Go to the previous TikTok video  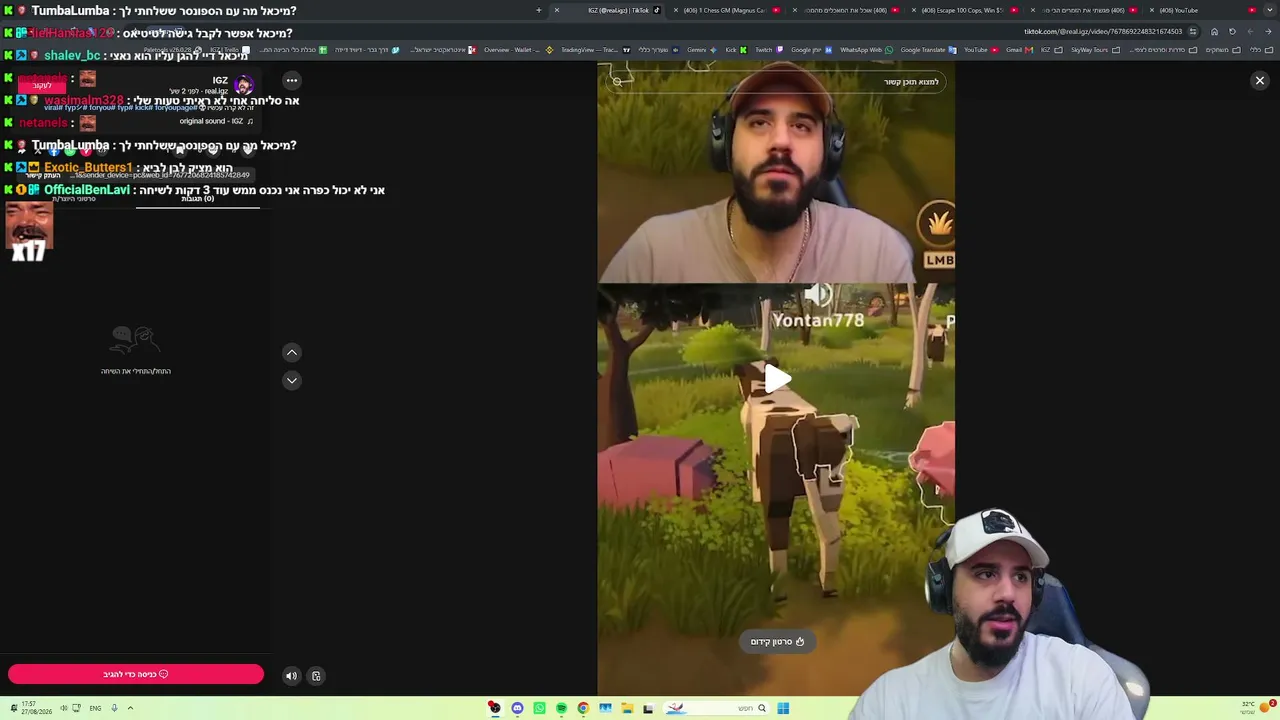point(292,352)
